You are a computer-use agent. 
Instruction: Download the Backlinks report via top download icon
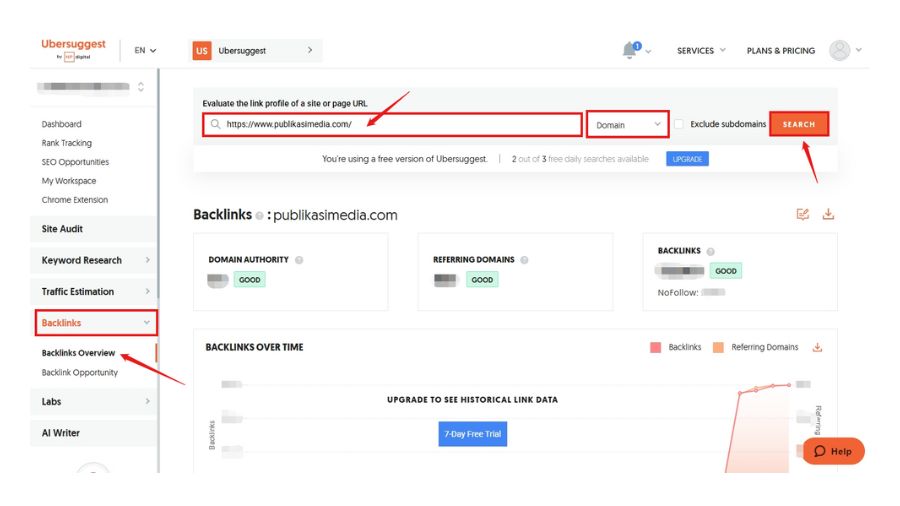(x=828, y=215)
